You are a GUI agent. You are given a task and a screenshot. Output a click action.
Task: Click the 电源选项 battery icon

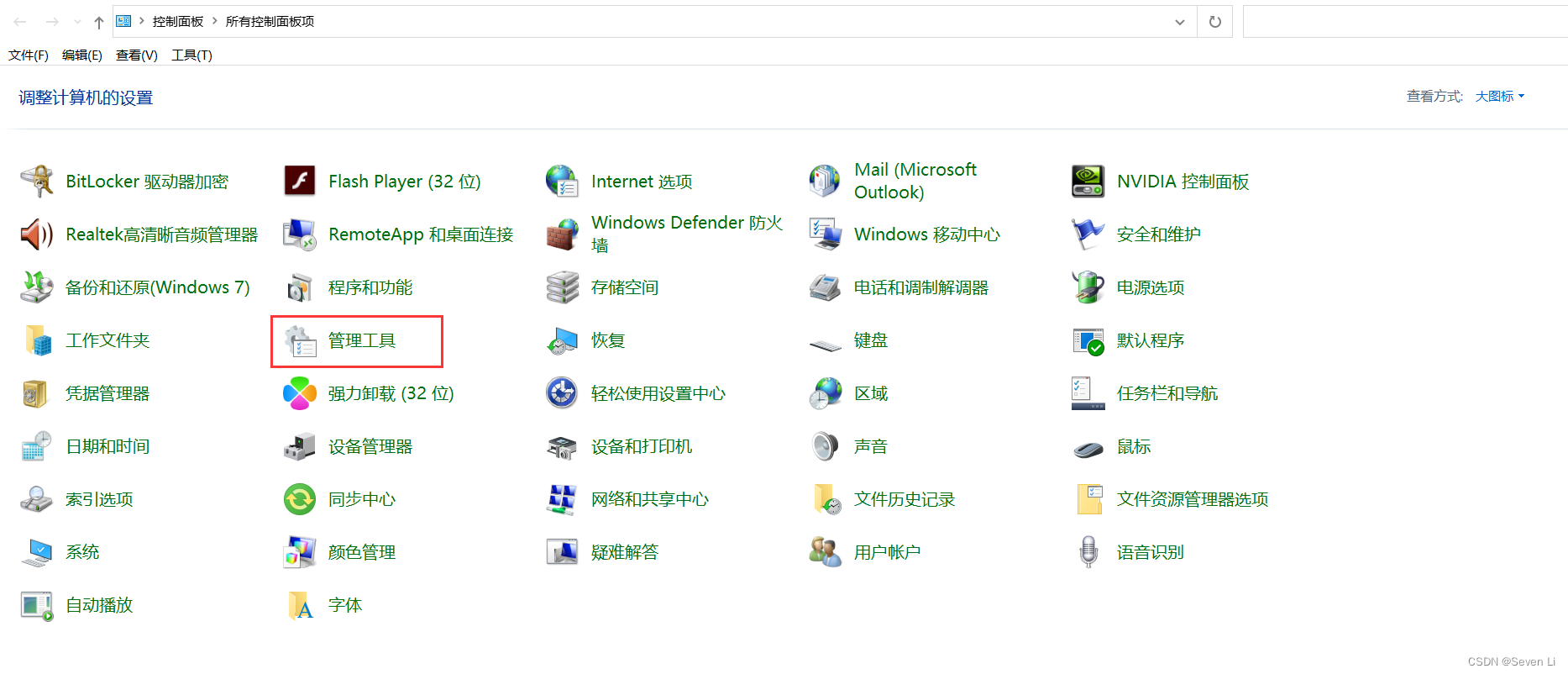pyautogui.click(x=1088, y=287)
